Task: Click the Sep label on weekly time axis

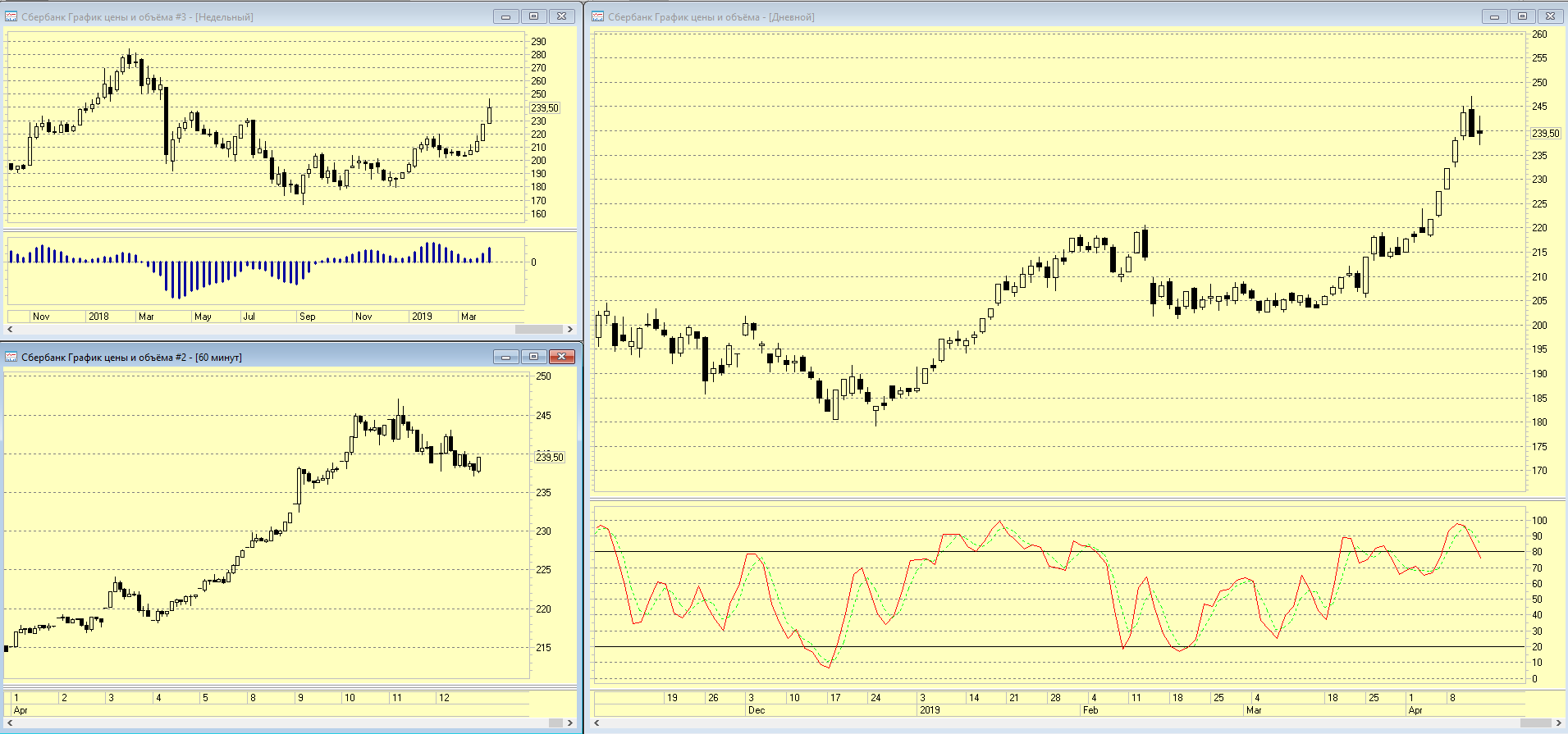Action: pyautogui.click(x=307, y=317)
